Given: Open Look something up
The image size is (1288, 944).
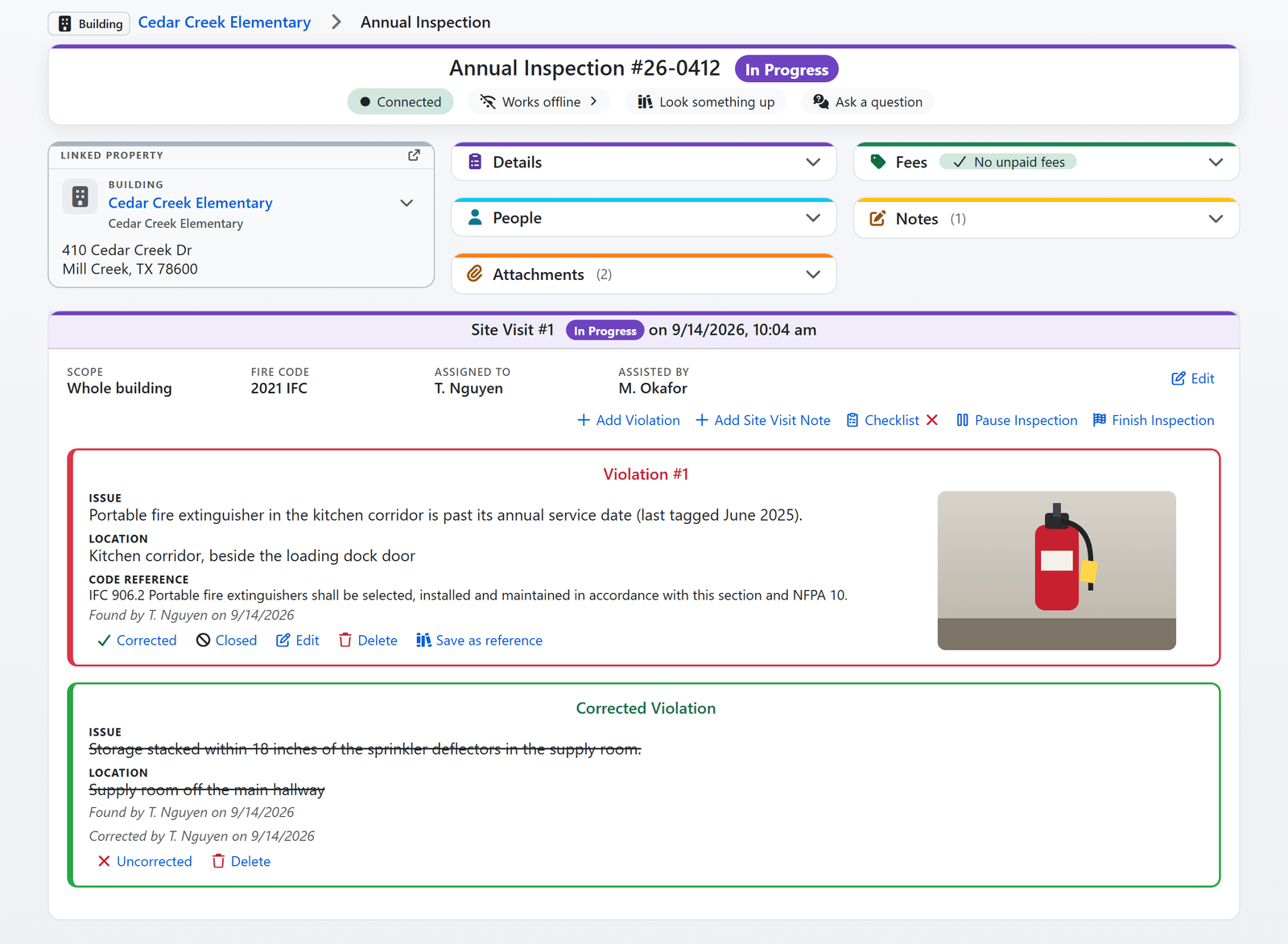Looking at the screenshot, I should pos(705,102).
